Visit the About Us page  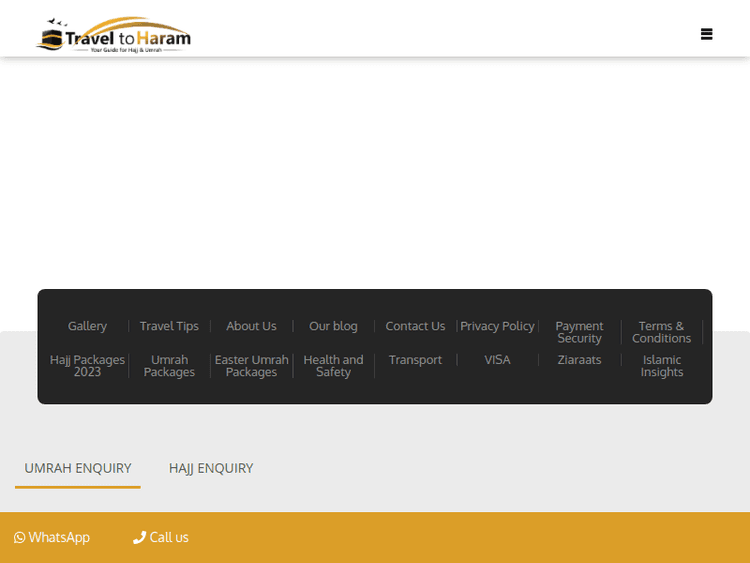[x=251, y=326]
